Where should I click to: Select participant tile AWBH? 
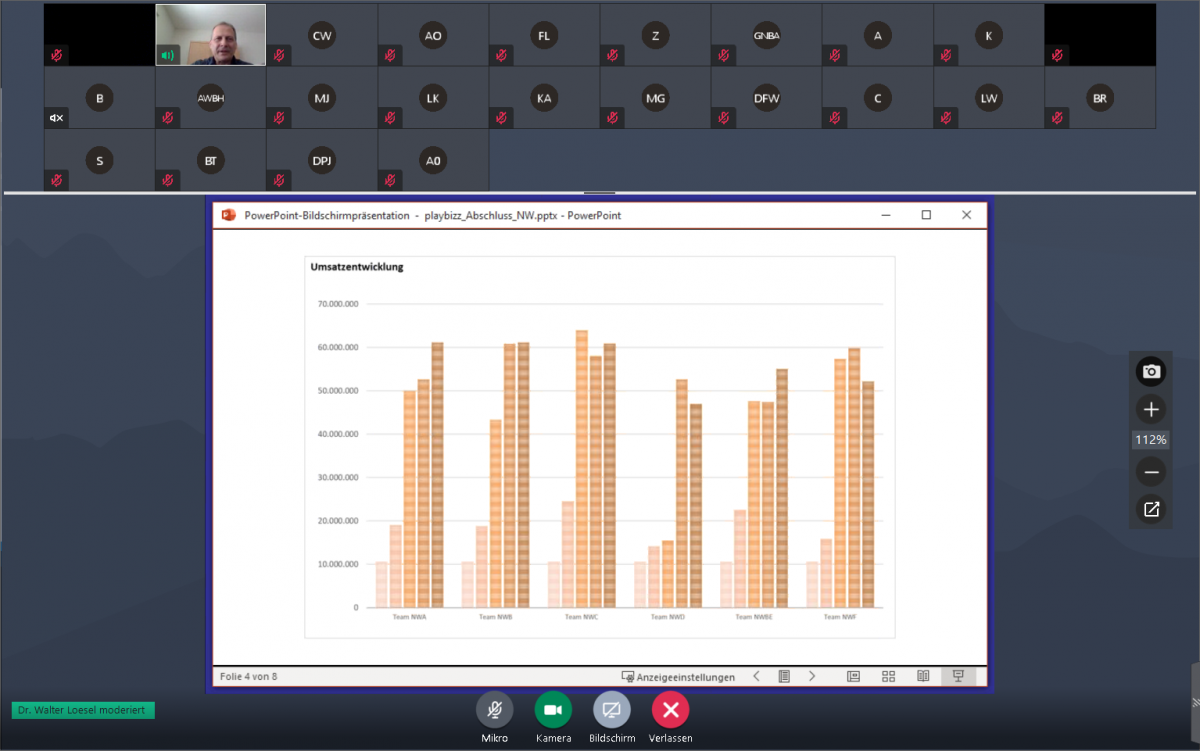pos(211,98)
